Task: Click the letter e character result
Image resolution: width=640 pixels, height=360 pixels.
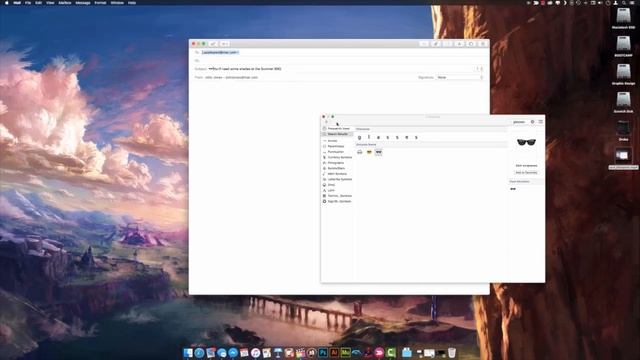Action: [407, 137]
